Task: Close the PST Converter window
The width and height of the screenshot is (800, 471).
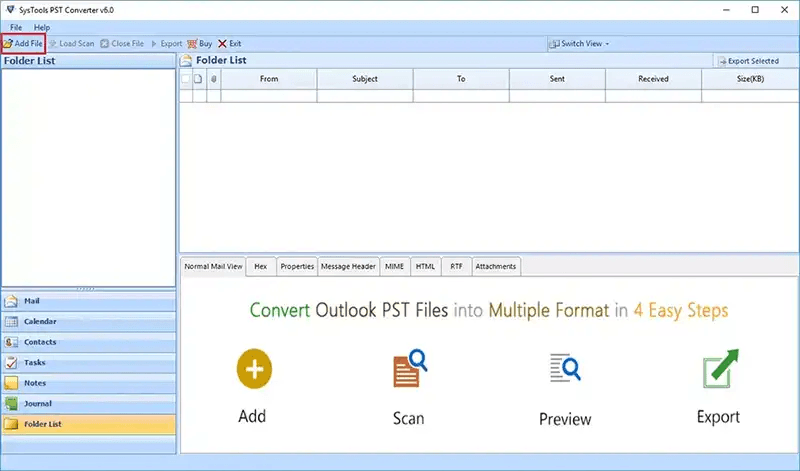Action: coord(784,10)
